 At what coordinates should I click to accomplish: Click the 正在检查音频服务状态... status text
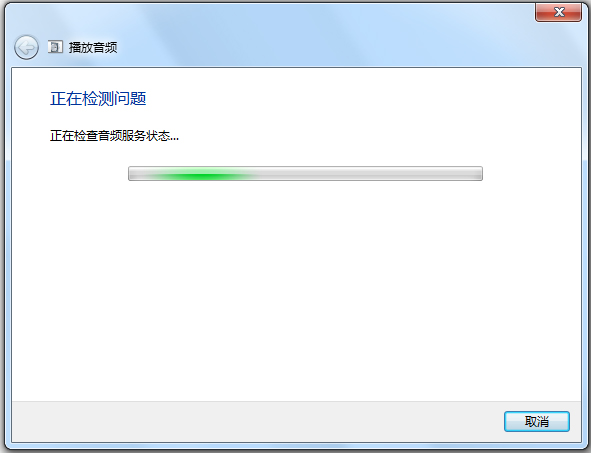[114, 136]
